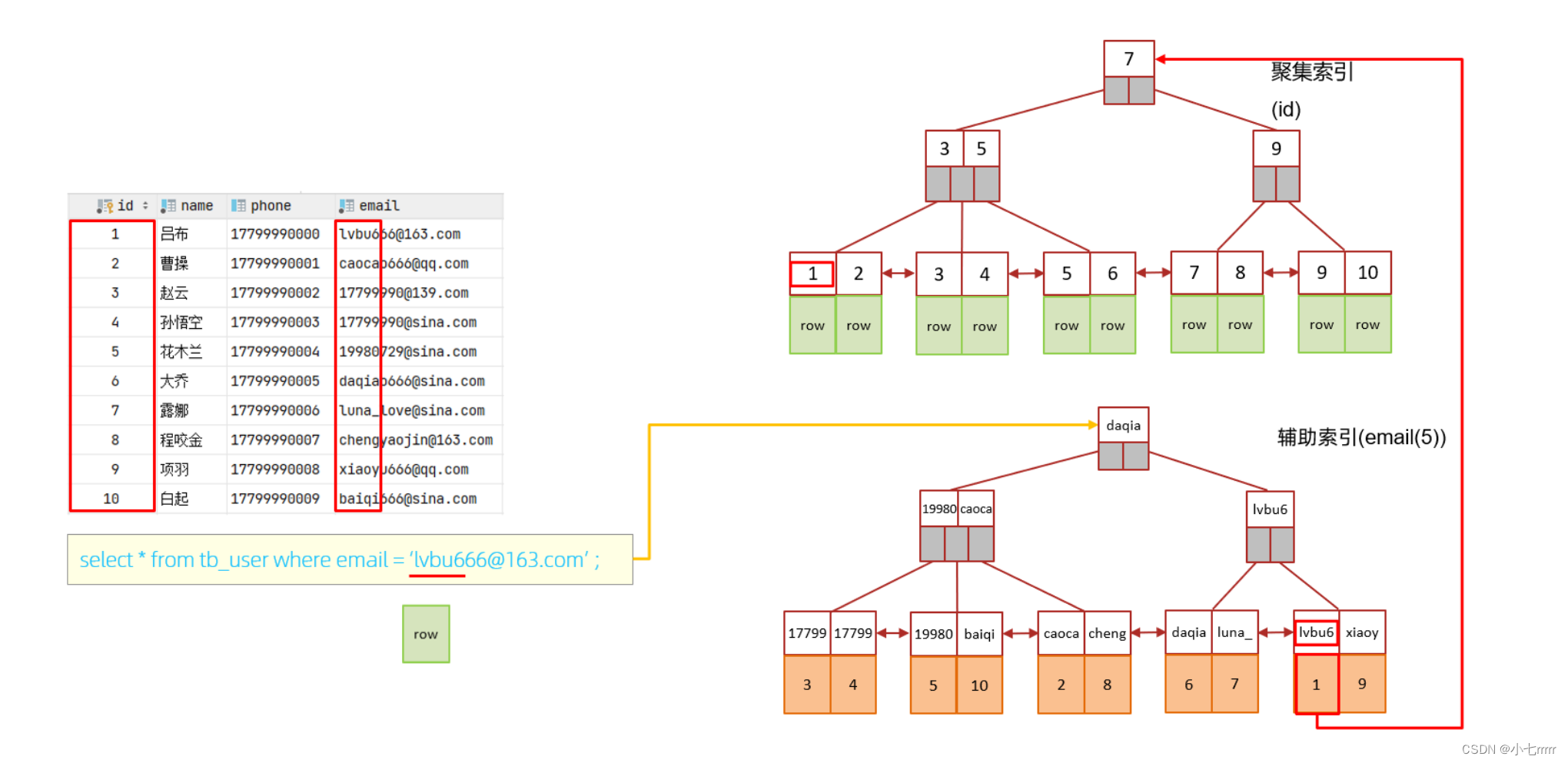Click the key icon in the id column header

105,206
